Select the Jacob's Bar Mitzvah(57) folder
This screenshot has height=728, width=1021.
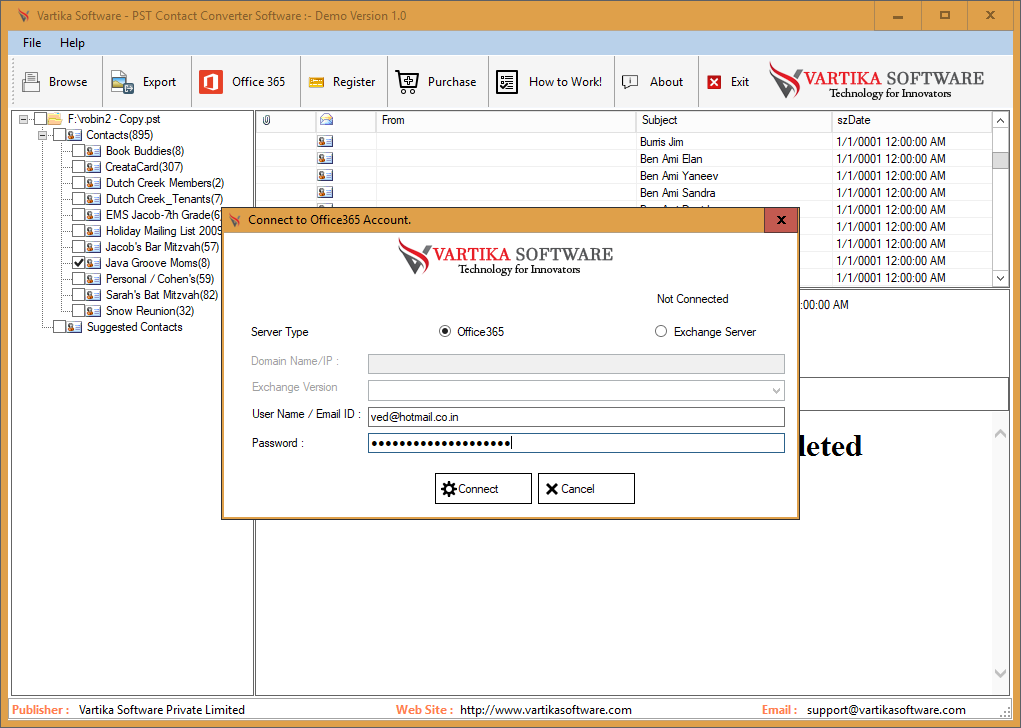(x=162, y=247)
